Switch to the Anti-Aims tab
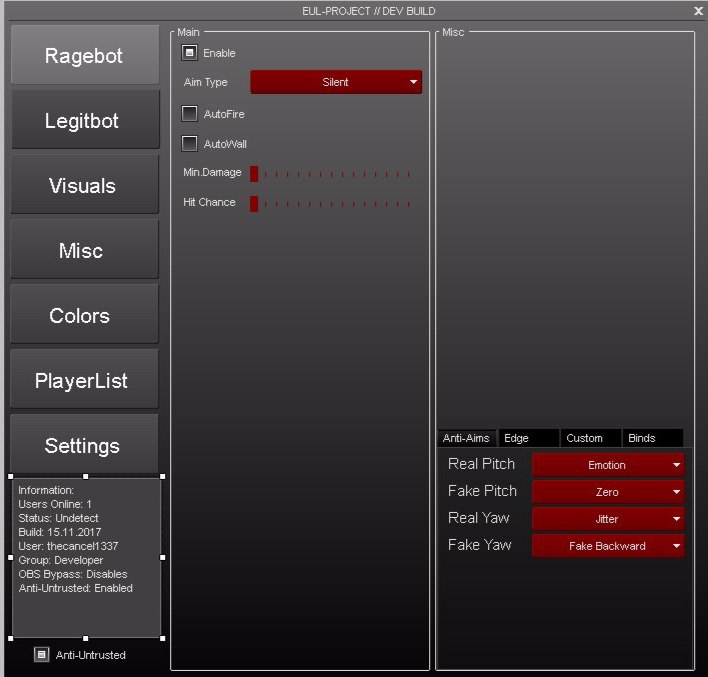Image resolution: width=708 pixels, height=677 pixels. (466, 438)
